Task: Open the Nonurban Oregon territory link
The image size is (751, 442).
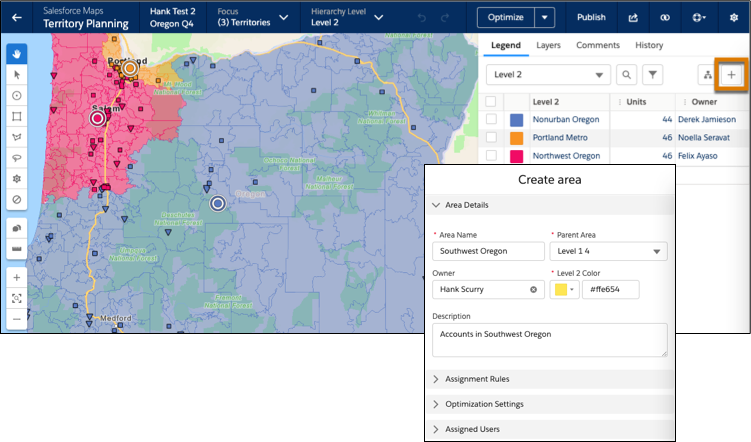Action: pyautogui.click(x=566, y=120)
